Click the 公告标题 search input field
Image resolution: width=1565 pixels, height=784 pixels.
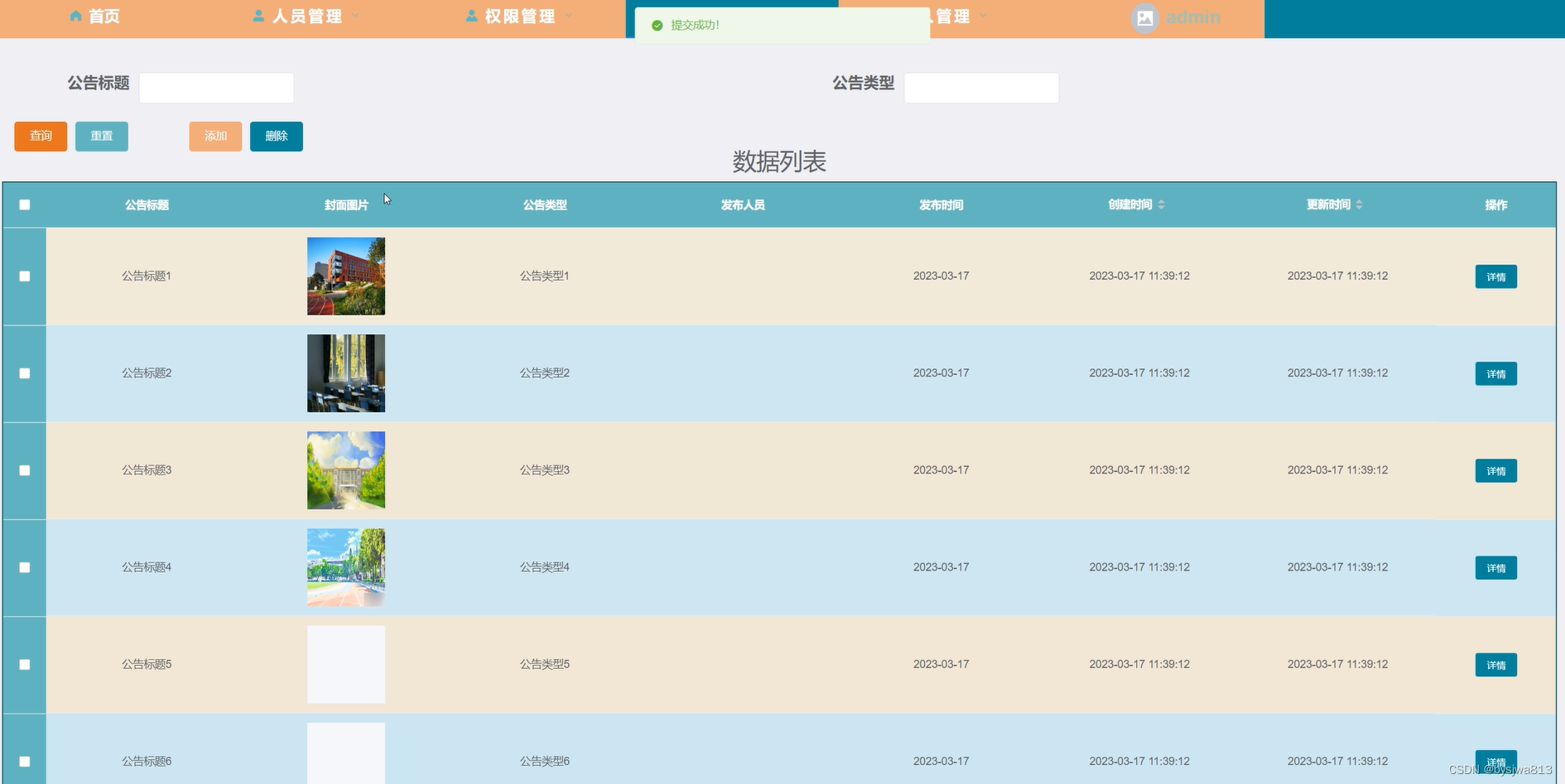[x=216, y=88]
